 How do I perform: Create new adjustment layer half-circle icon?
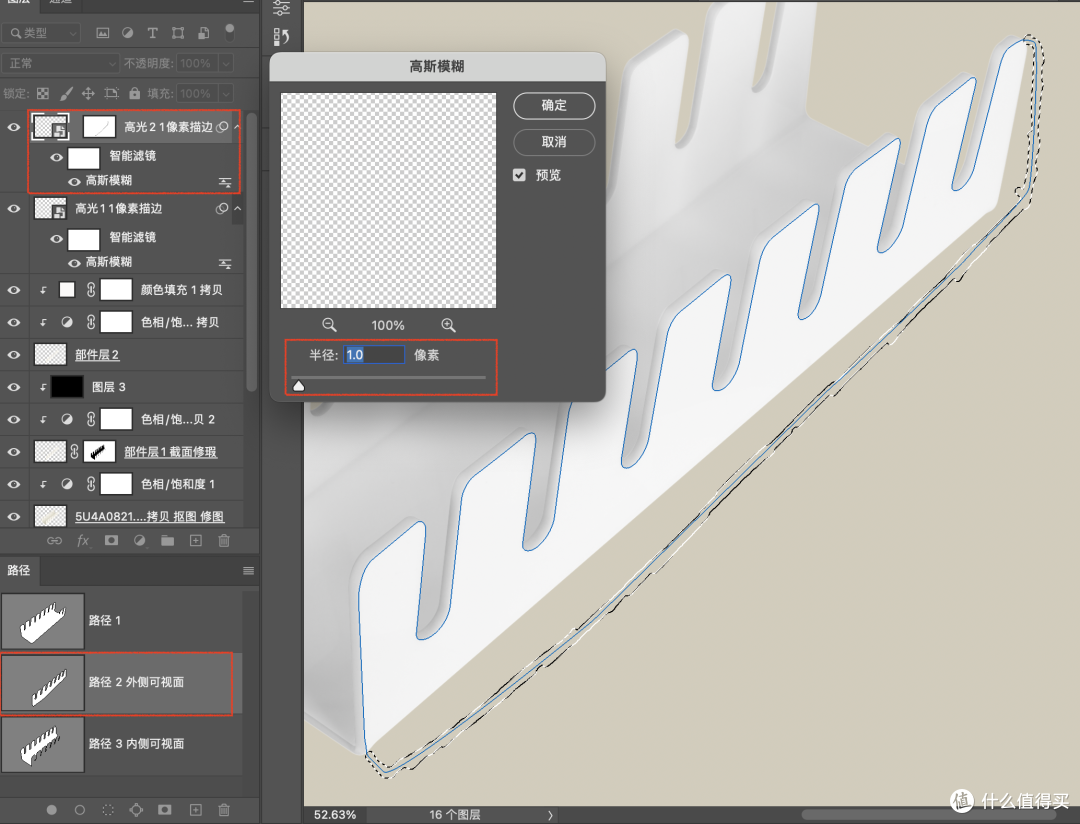pyautogui.click(x=139, y=541)
